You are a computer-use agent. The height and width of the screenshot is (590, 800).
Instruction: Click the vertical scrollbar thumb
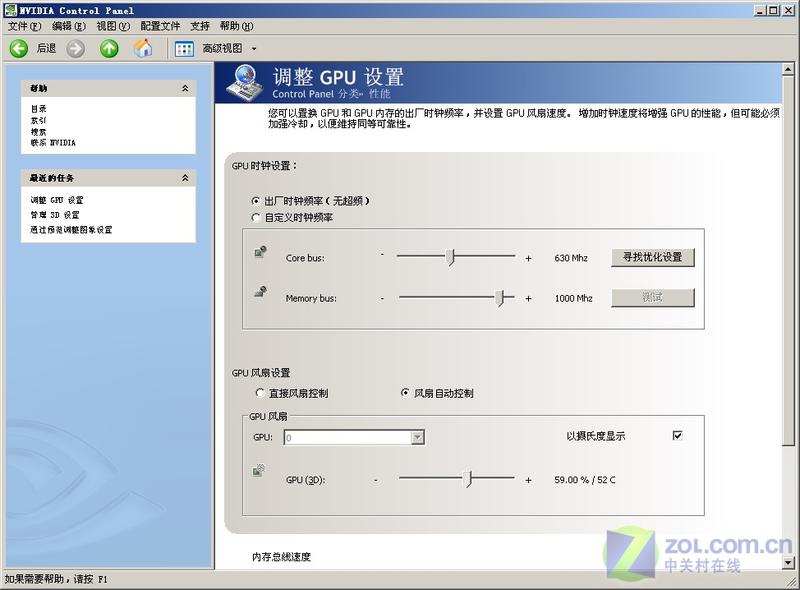tap(788, 260)
